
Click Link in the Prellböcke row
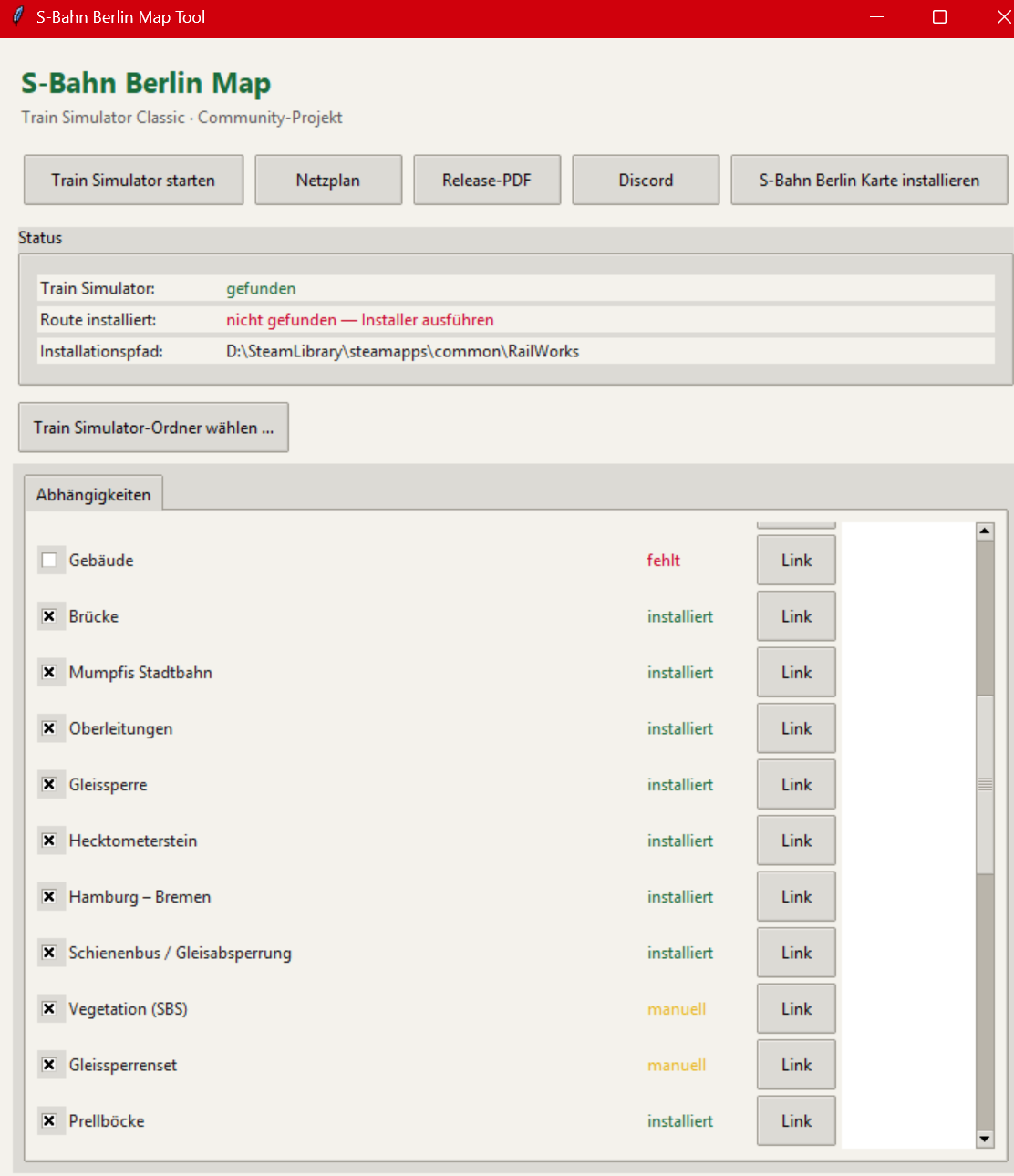click(x=796, y=1121)
